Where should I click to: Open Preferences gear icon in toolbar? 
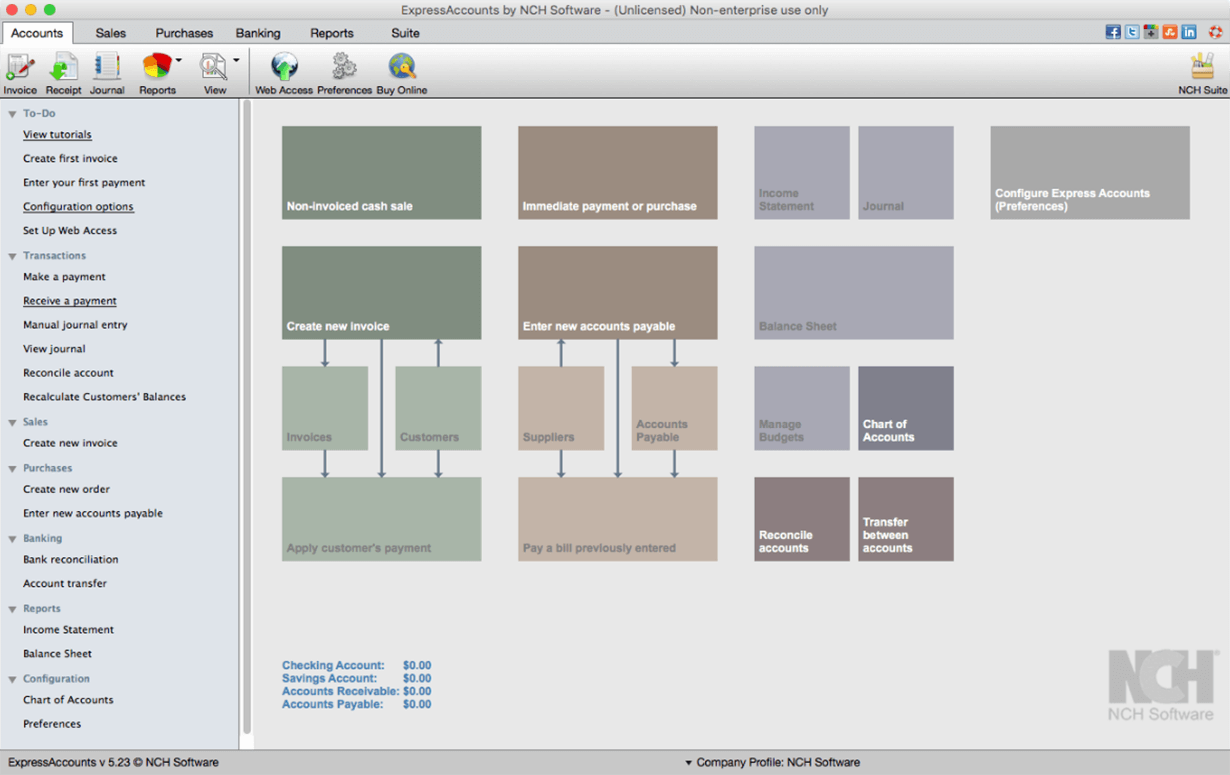pos(344,68)
